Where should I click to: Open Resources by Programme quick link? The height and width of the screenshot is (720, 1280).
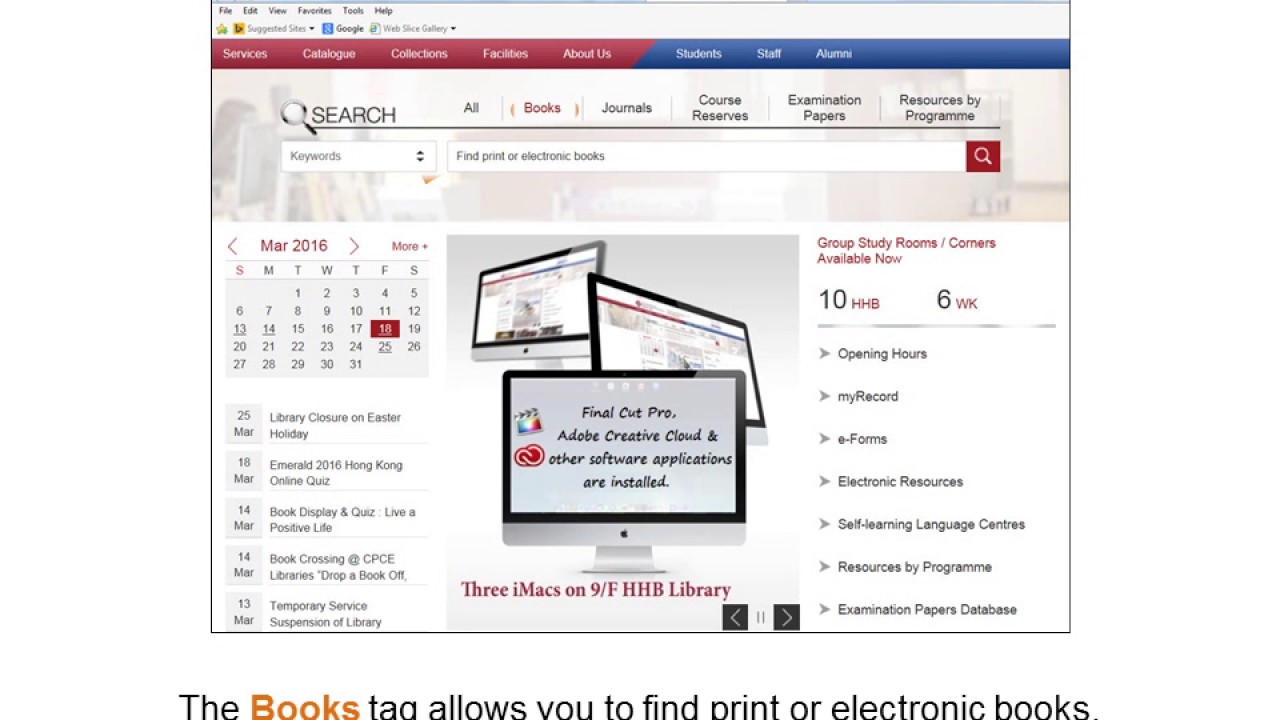click(x=915, y=567)
